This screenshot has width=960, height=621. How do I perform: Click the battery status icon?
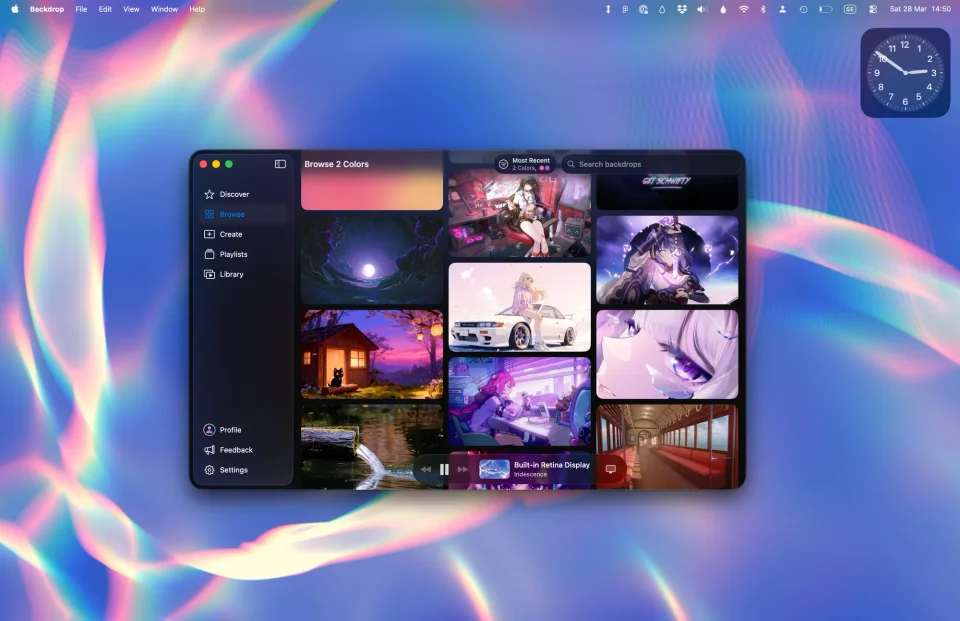[826, 9]
